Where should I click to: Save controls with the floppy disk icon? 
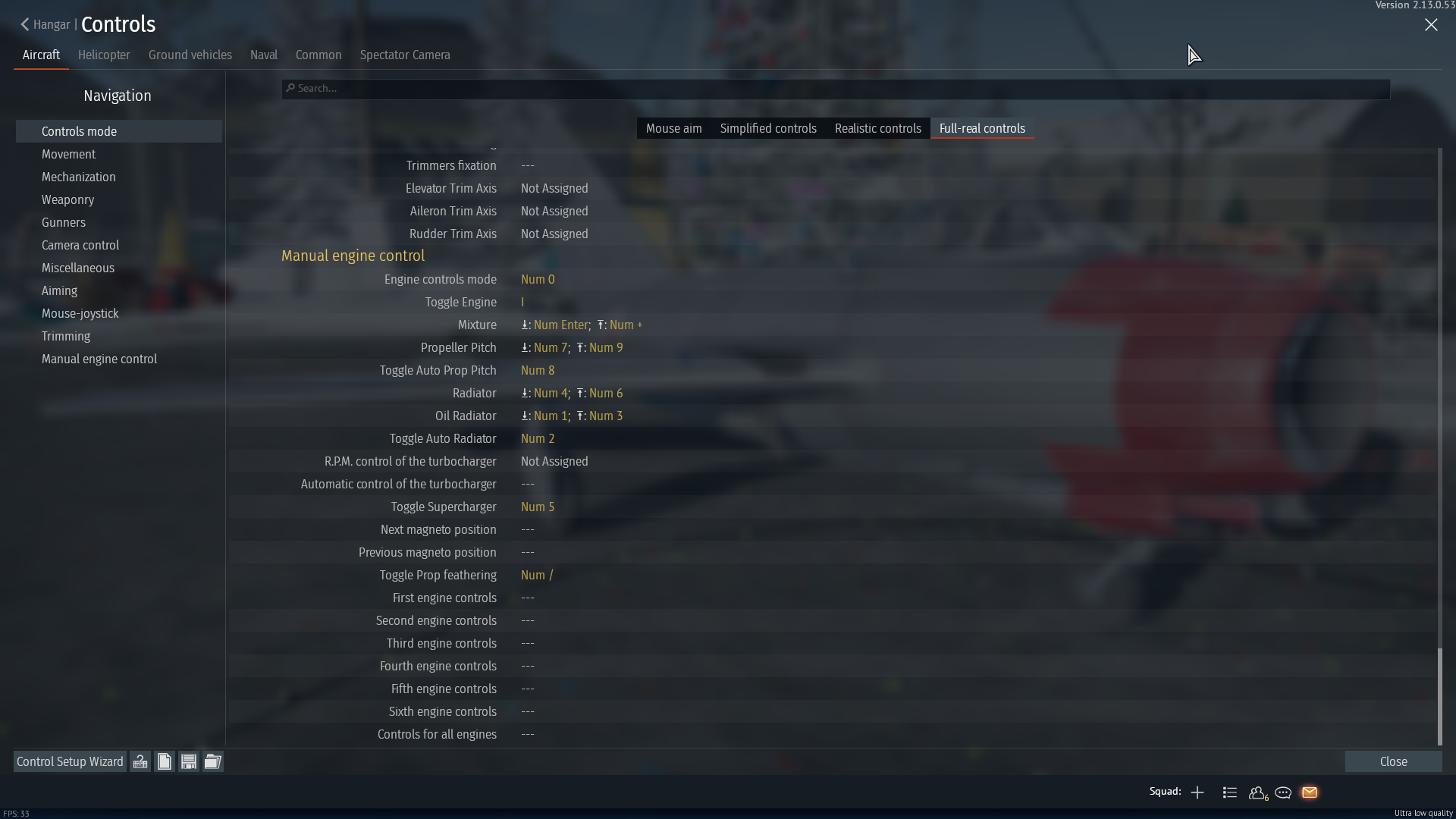tap(189, 761)
